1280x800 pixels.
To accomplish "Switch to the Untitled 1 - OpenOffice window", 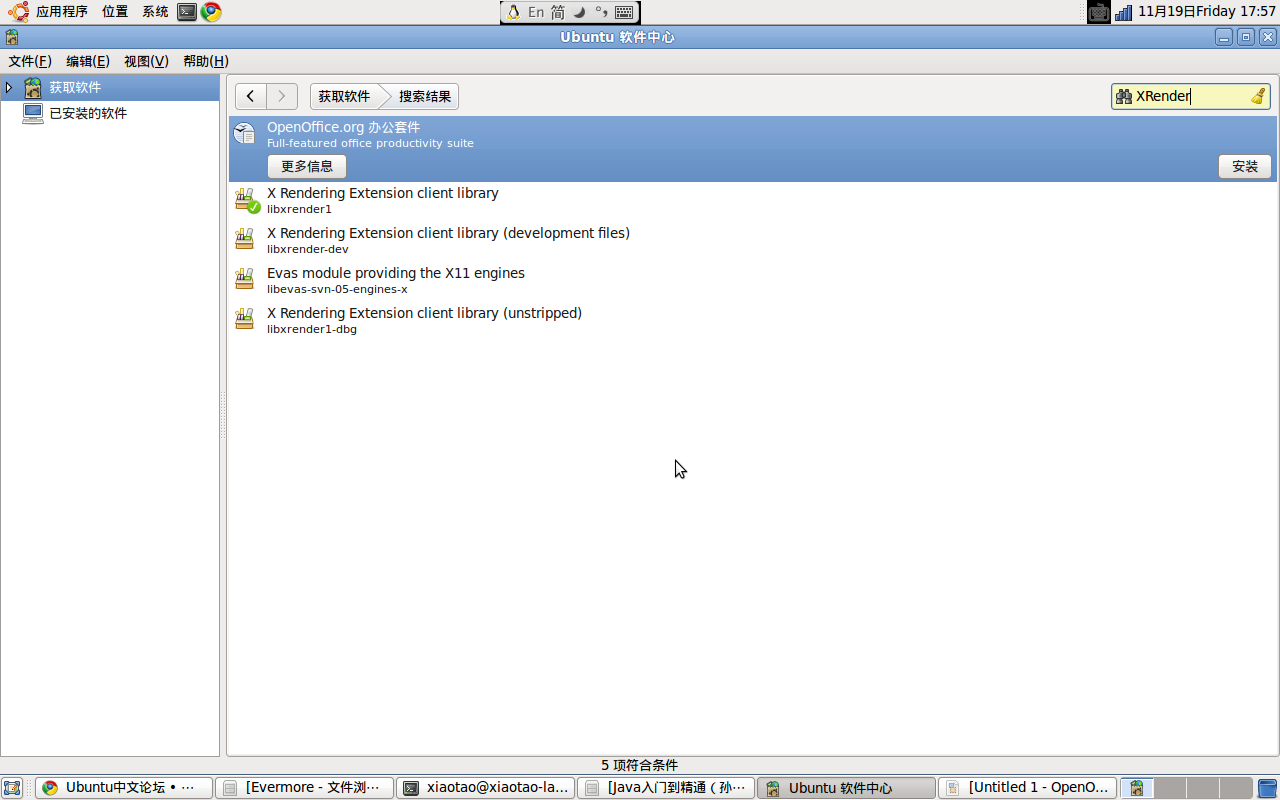I will click(1027, 788).
